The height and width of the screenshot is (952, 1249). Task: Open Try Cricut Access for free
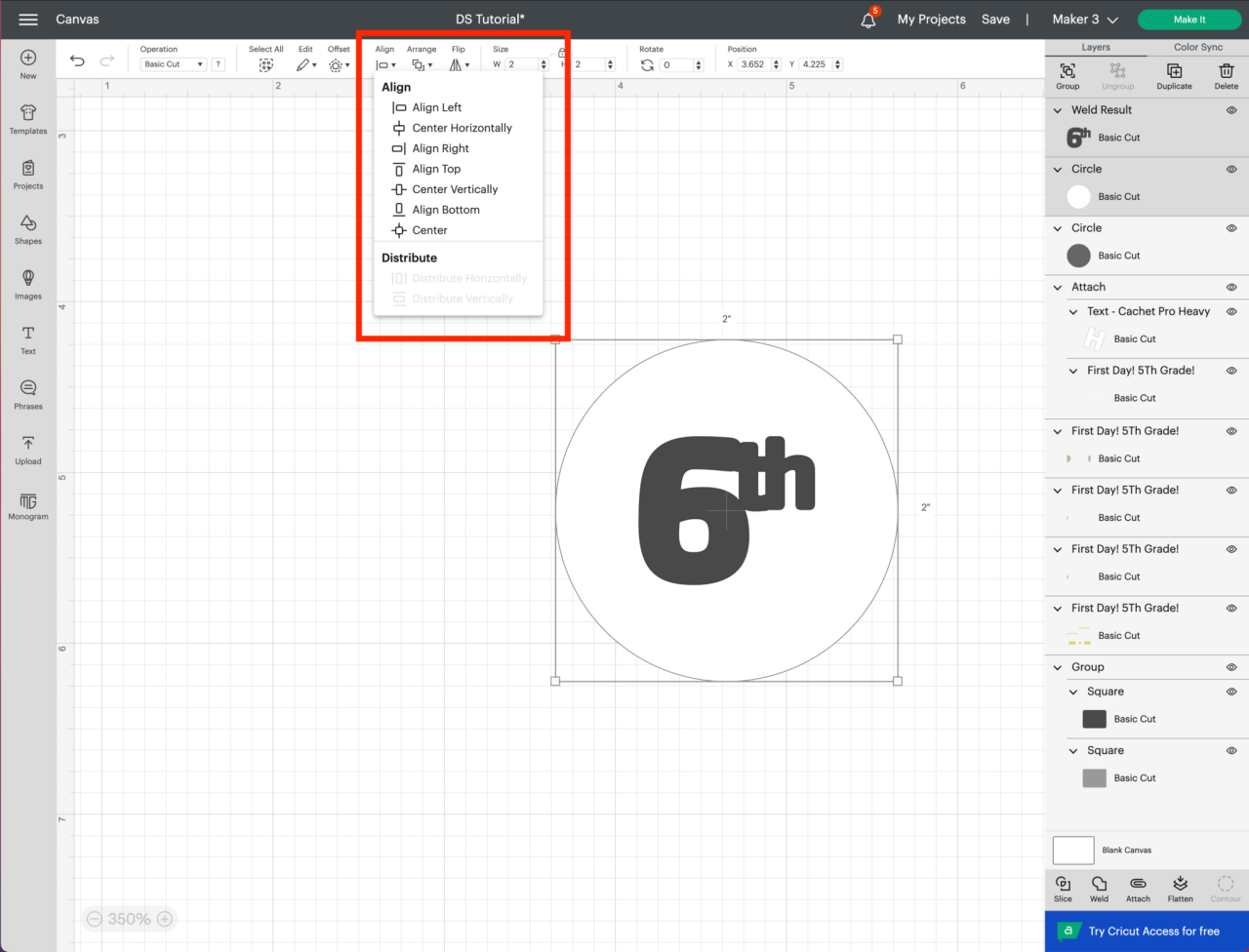1147,932
